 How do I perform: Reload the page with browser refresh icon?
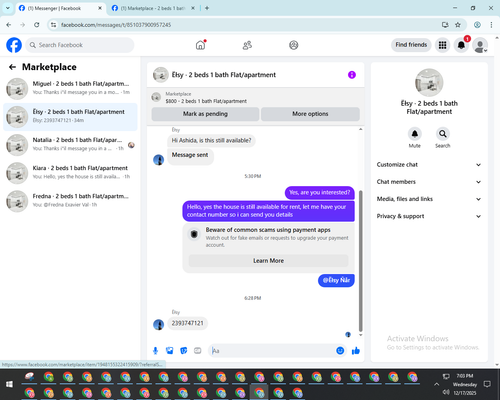pyautogui.click(x=37, y=25)
